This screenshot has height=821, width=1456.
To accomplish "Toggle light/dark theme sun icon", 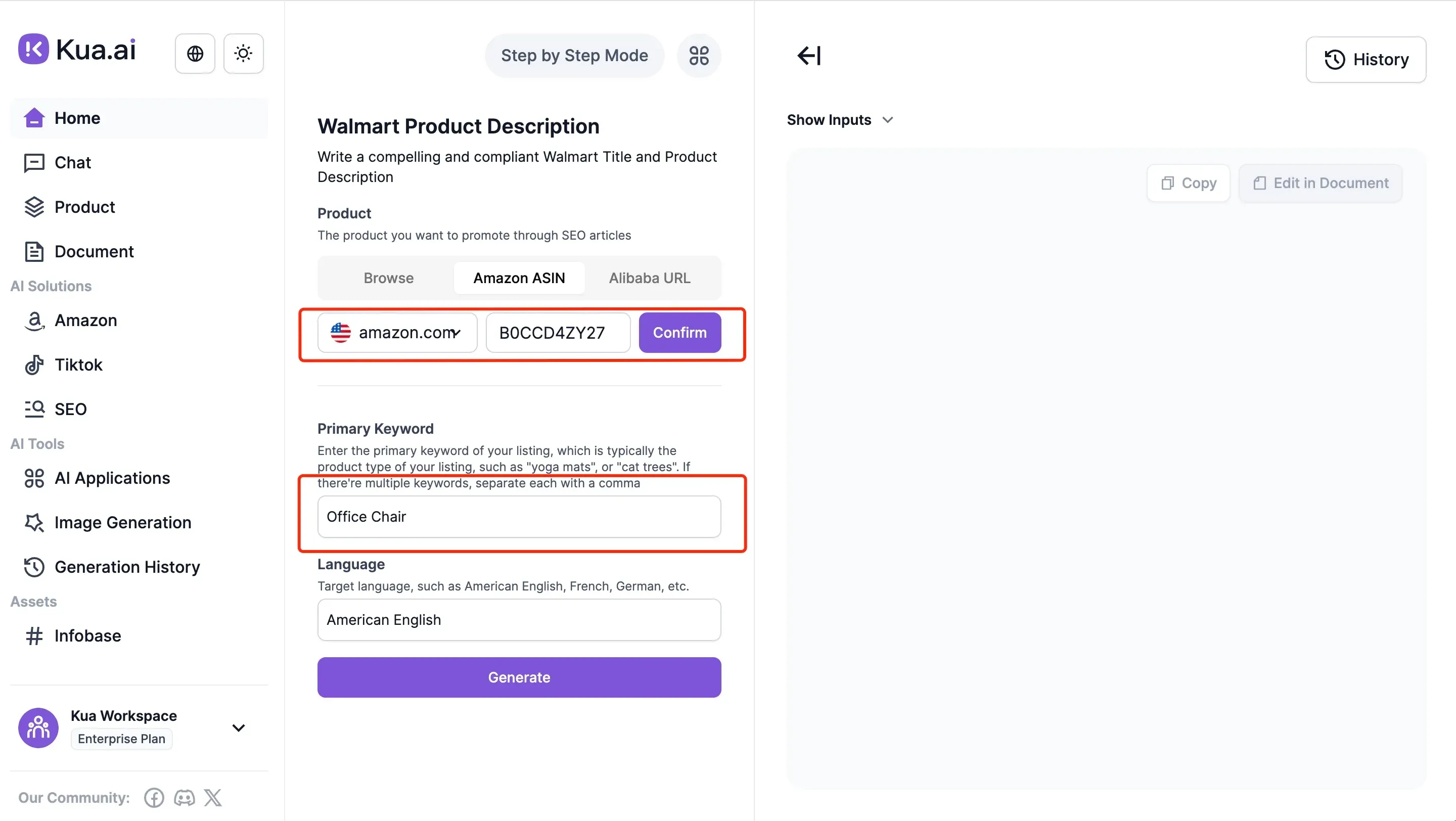I will (x=244, y=54).
